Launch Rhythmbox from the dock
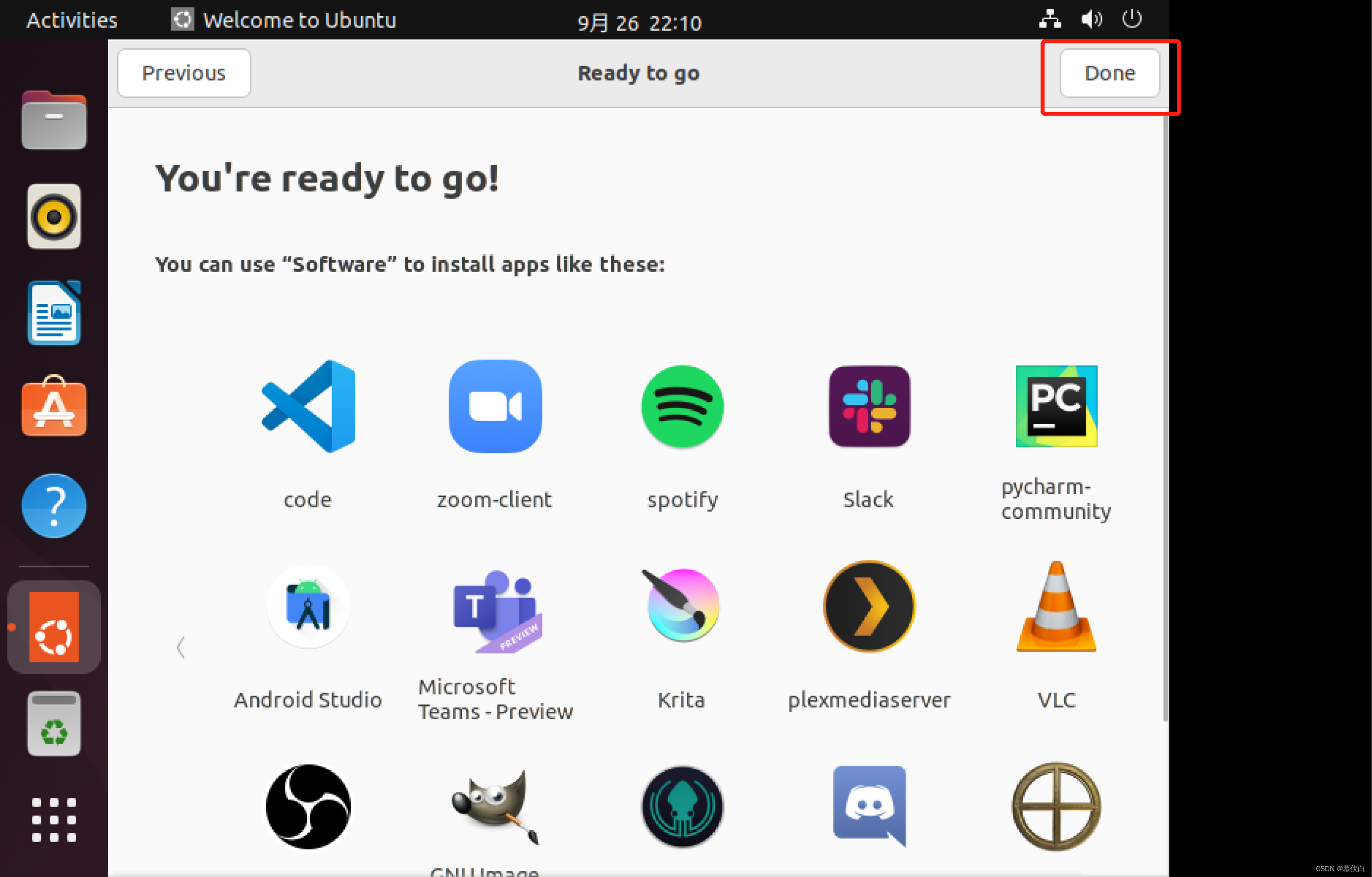1372x877 pixels. click(x=54, y=216)
